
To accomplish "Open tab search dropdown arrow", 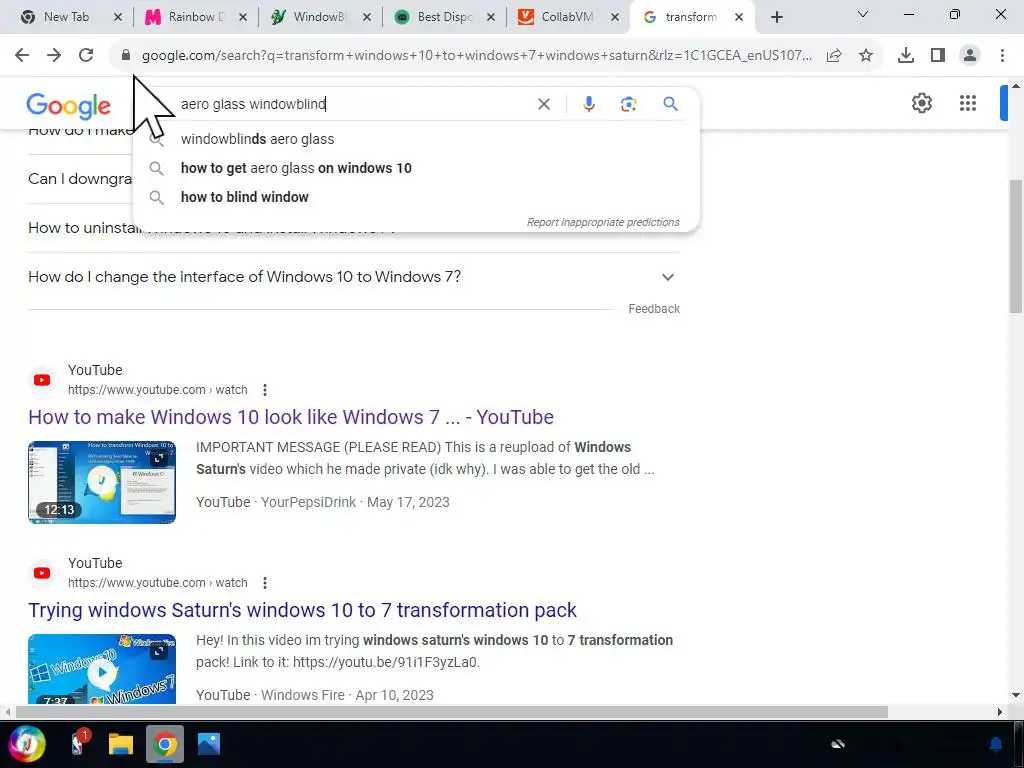I will [863, 14].
